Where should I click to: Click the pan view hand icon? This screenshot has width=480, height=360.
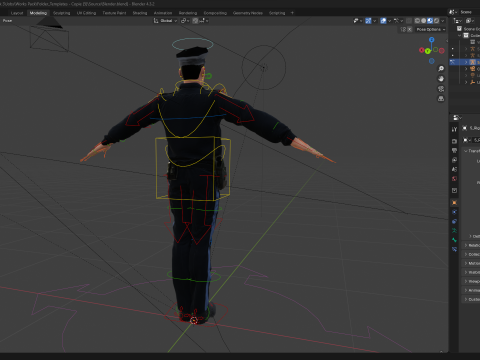(441, 79)
